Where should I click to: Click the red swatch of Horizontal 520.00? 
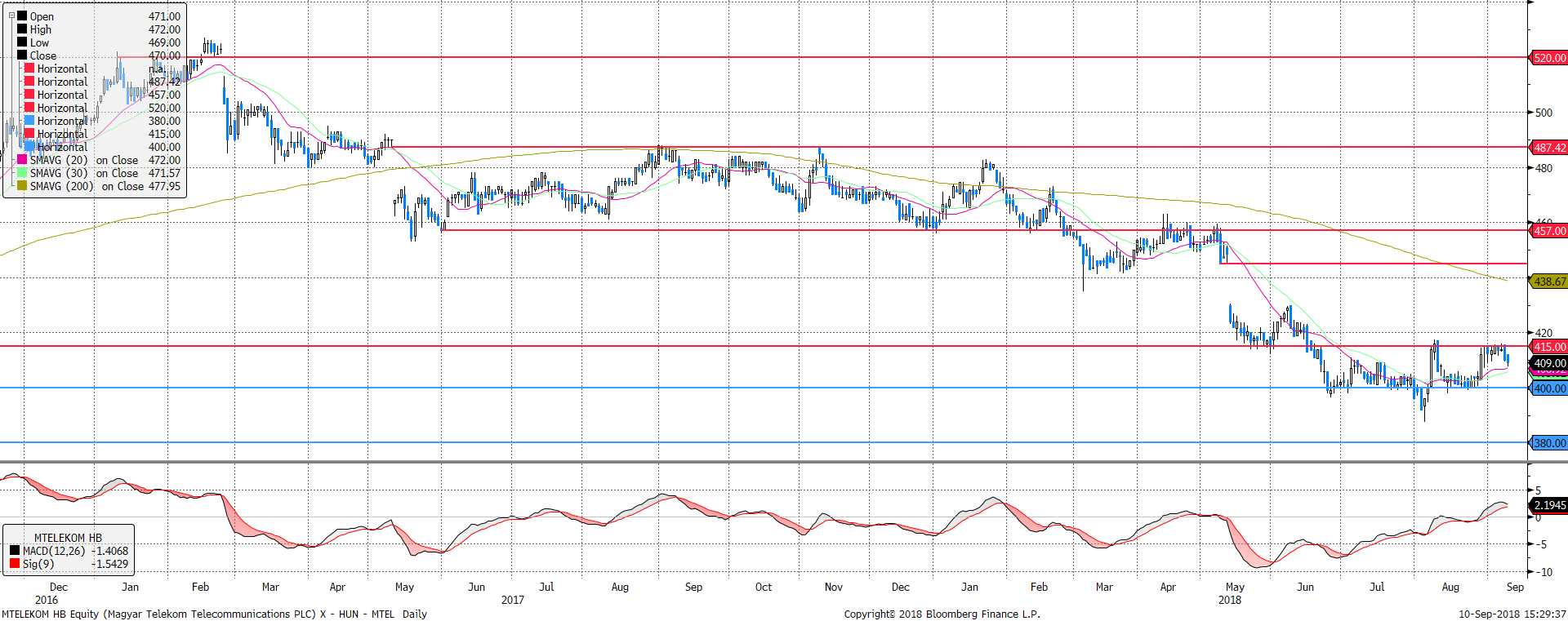point(29,107)
